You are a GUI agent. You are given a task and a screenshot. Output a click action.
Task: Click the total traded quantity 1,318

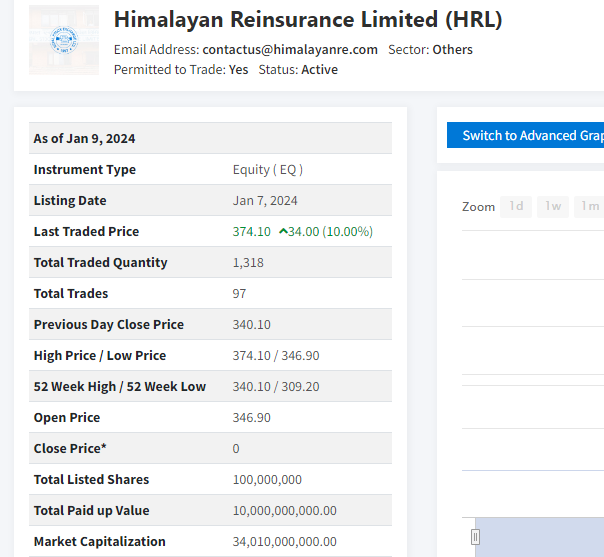pyautogui.click(x=248, y=263)
